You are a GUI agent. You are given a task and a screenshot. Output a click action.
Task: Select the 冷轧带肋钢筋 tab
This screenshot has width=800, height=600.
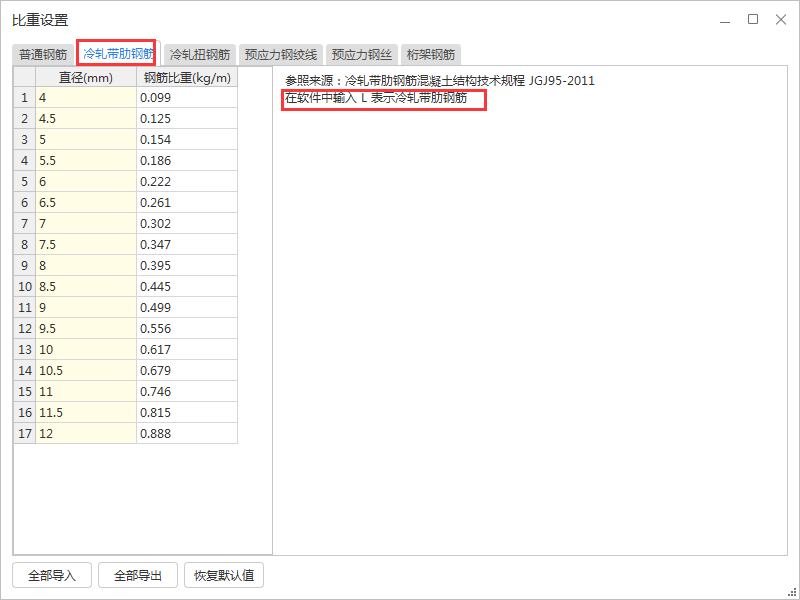point(118,54)
